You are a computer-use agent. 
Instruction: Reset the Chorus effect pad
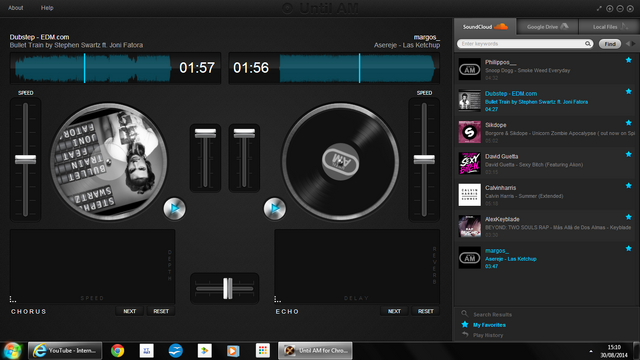161,311
